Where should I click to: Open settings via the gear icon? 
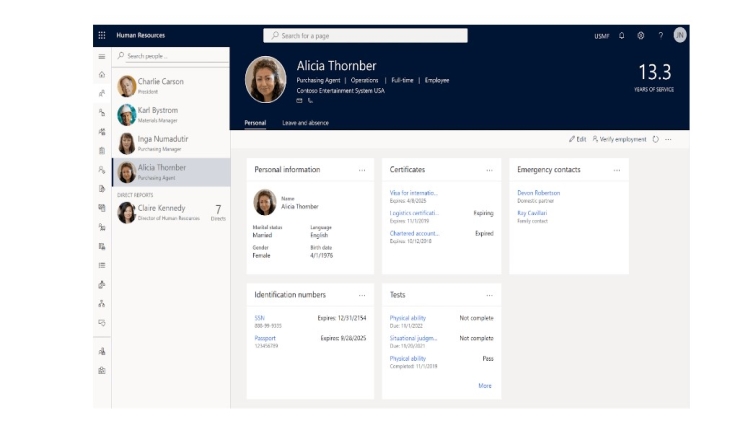641,36
